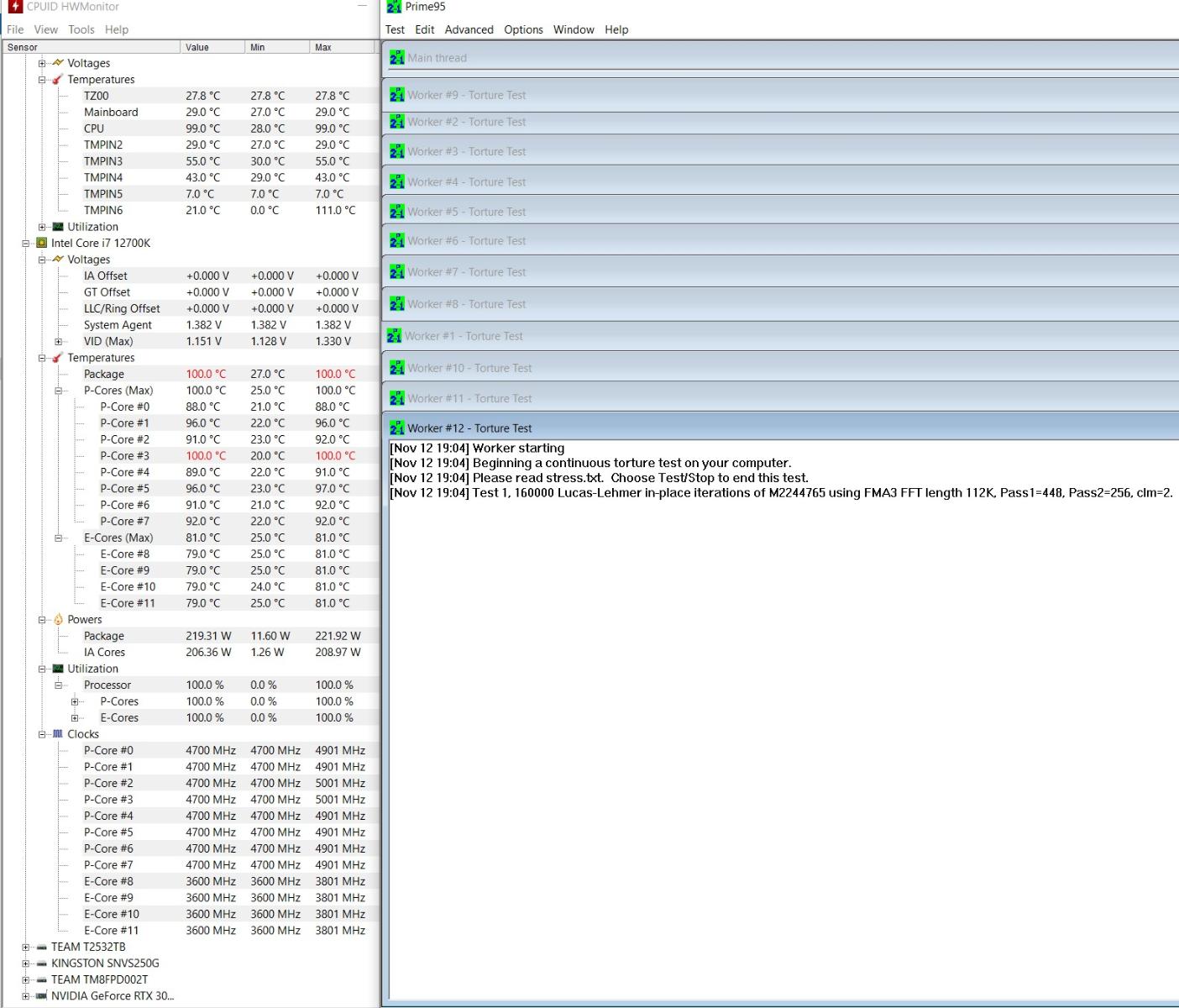Click the Worker #7 window icon

click(397, 272)
